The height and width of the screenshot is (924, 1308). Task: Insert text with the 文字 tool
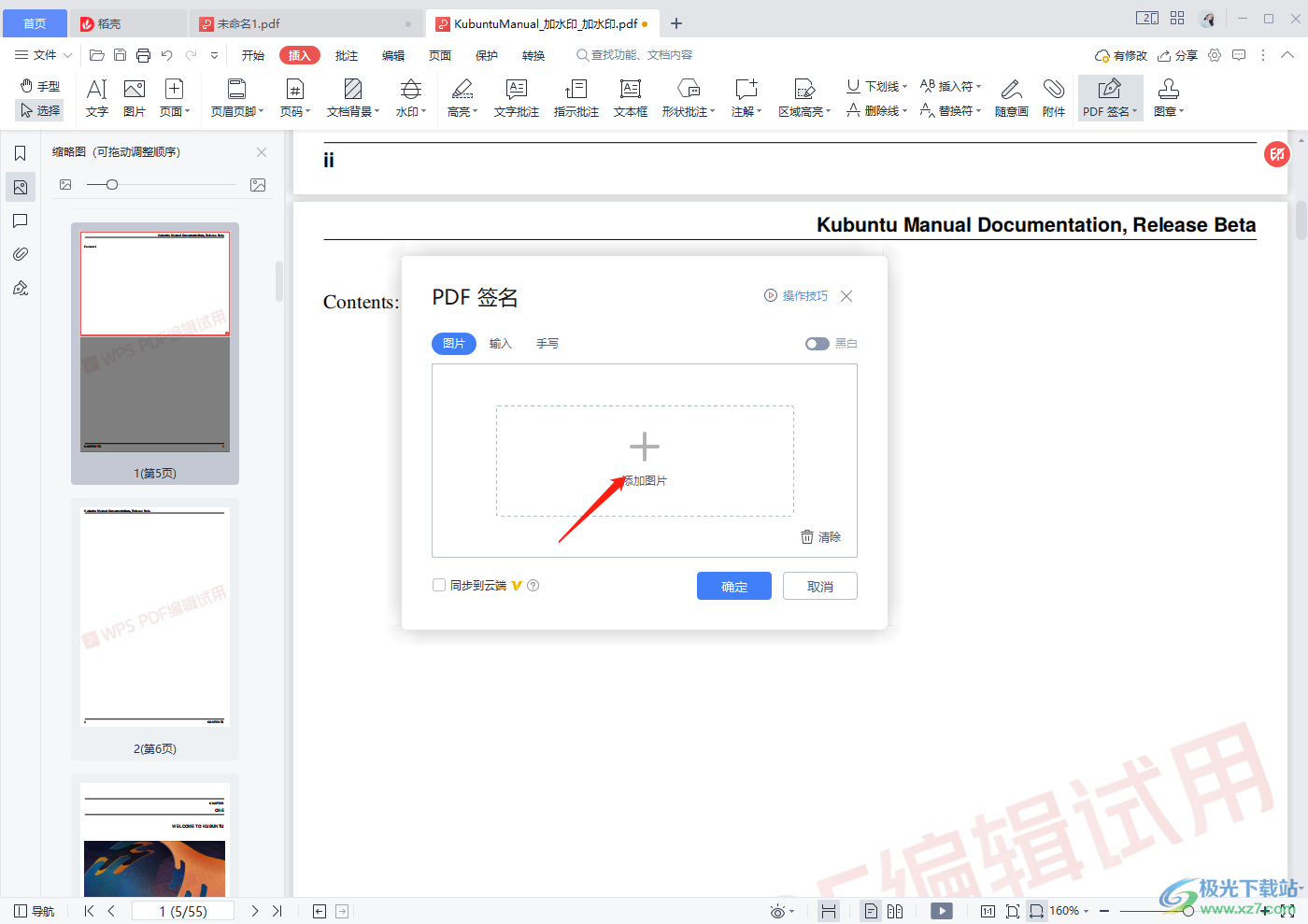pos(97,98)
